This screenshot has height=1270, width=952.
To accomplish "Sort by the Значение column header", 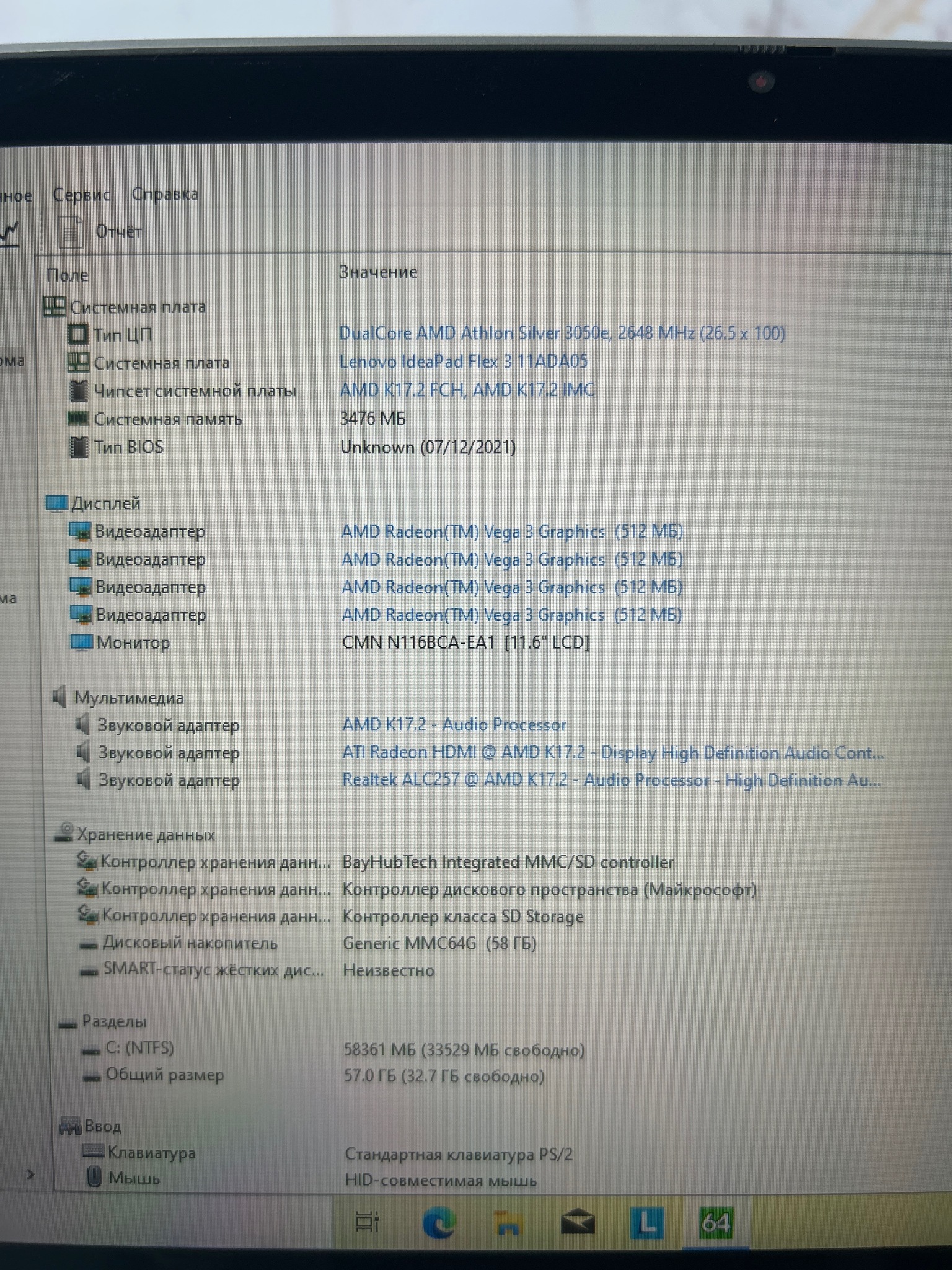I will pyautogui.click(x=378, y=272).
